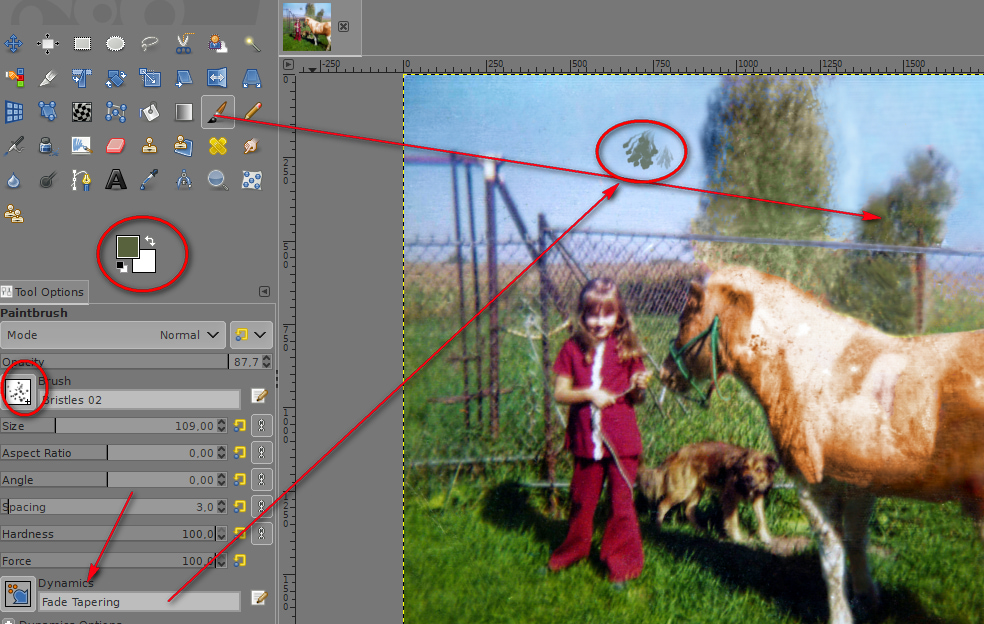This screenshot has height=624, width=984.
Task: Select the Eraser tool
Action: (x=115, y=146)
